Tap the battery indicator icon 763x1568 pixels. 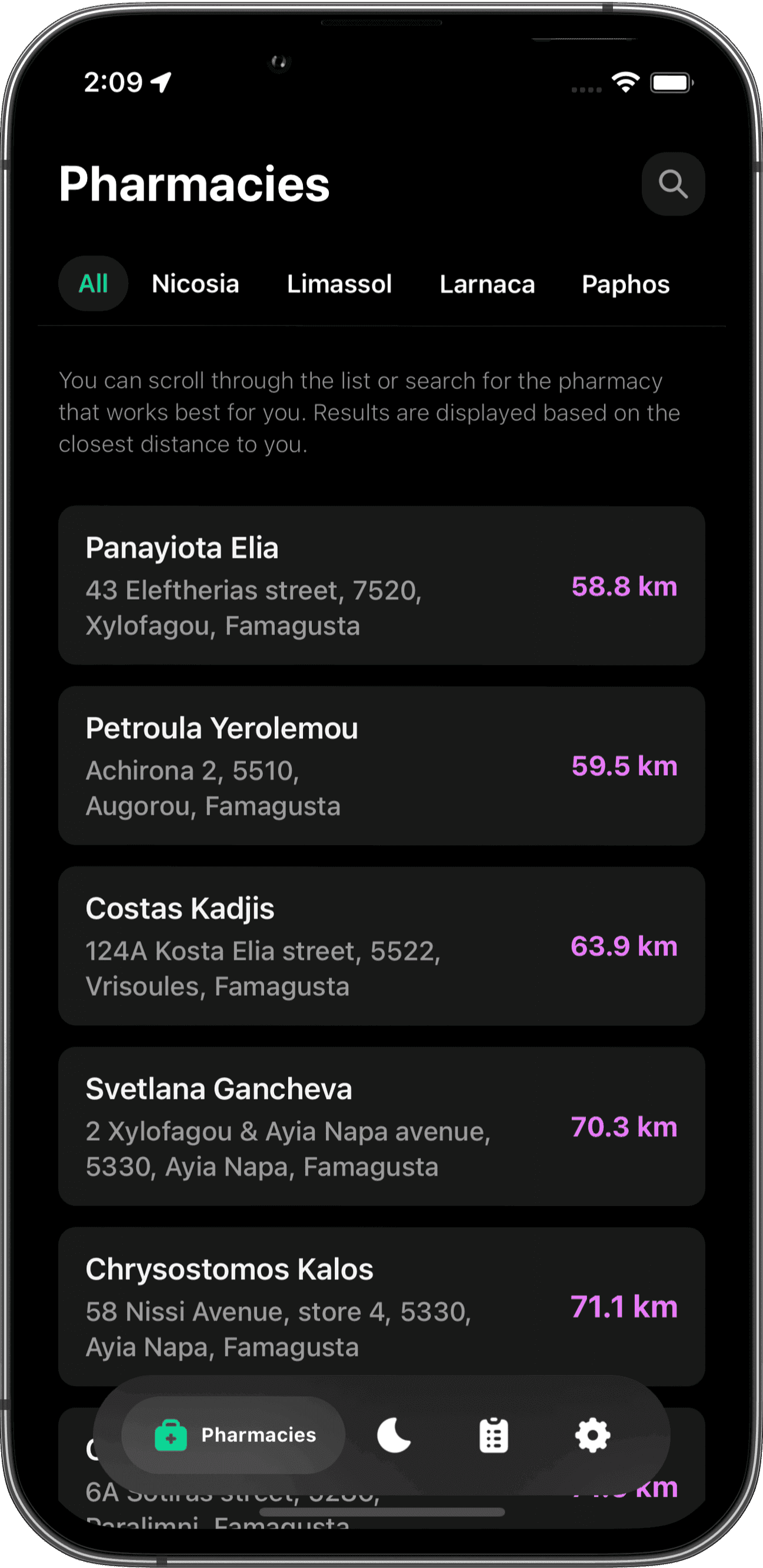(x=671, y=82)
